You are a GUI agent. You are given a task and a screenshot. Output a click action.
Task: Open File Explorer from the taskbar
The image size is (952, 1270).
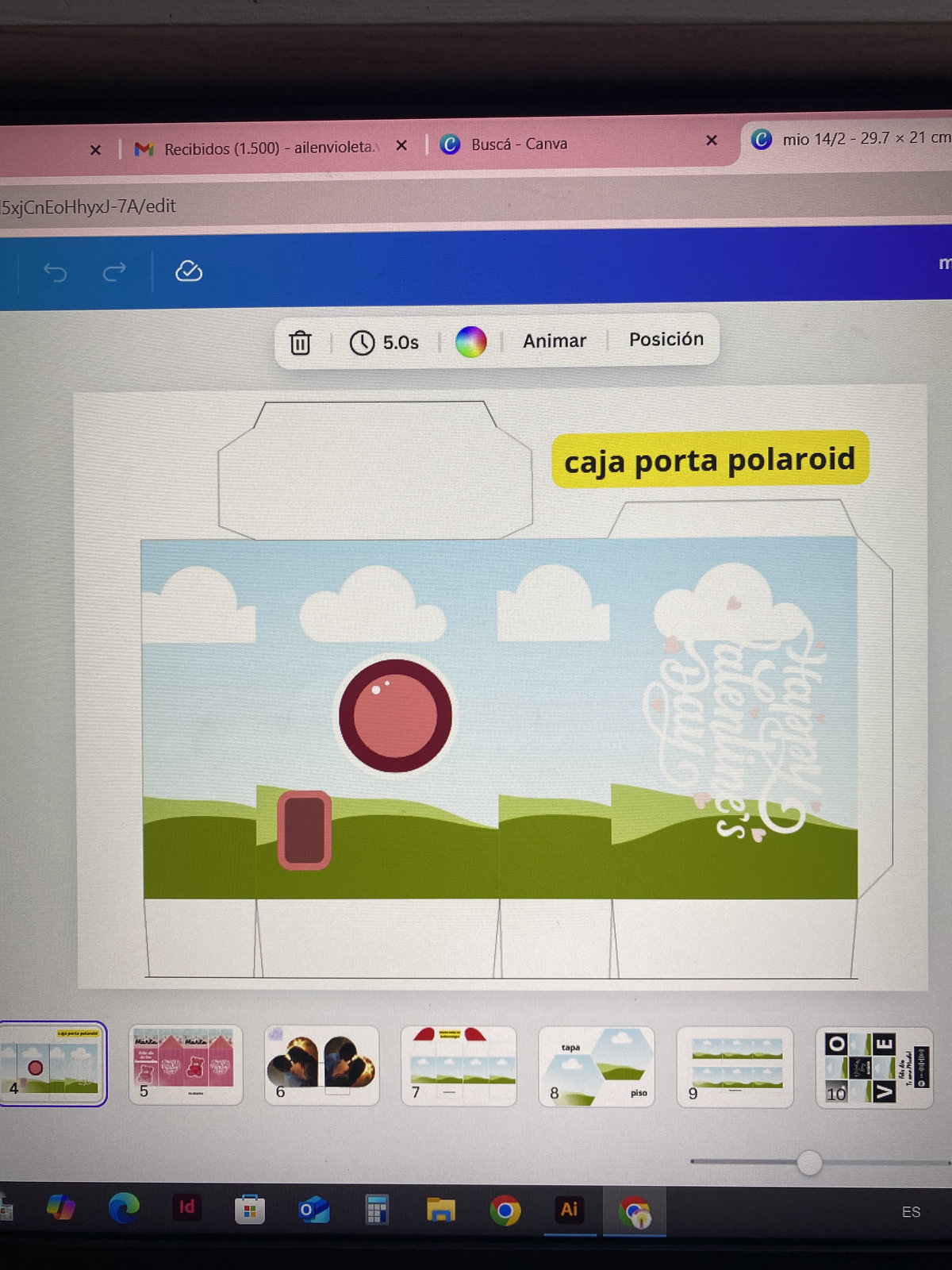tap(440, 1210)
